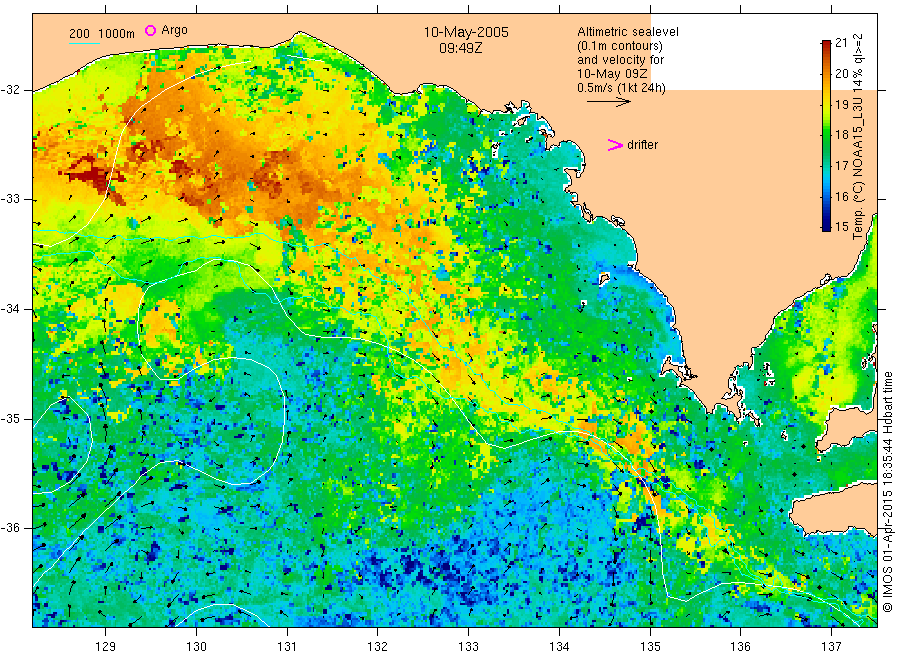Viewport: 900px width, 660px height.
Task: Click the longitude label 131
Action: [287, 647]
